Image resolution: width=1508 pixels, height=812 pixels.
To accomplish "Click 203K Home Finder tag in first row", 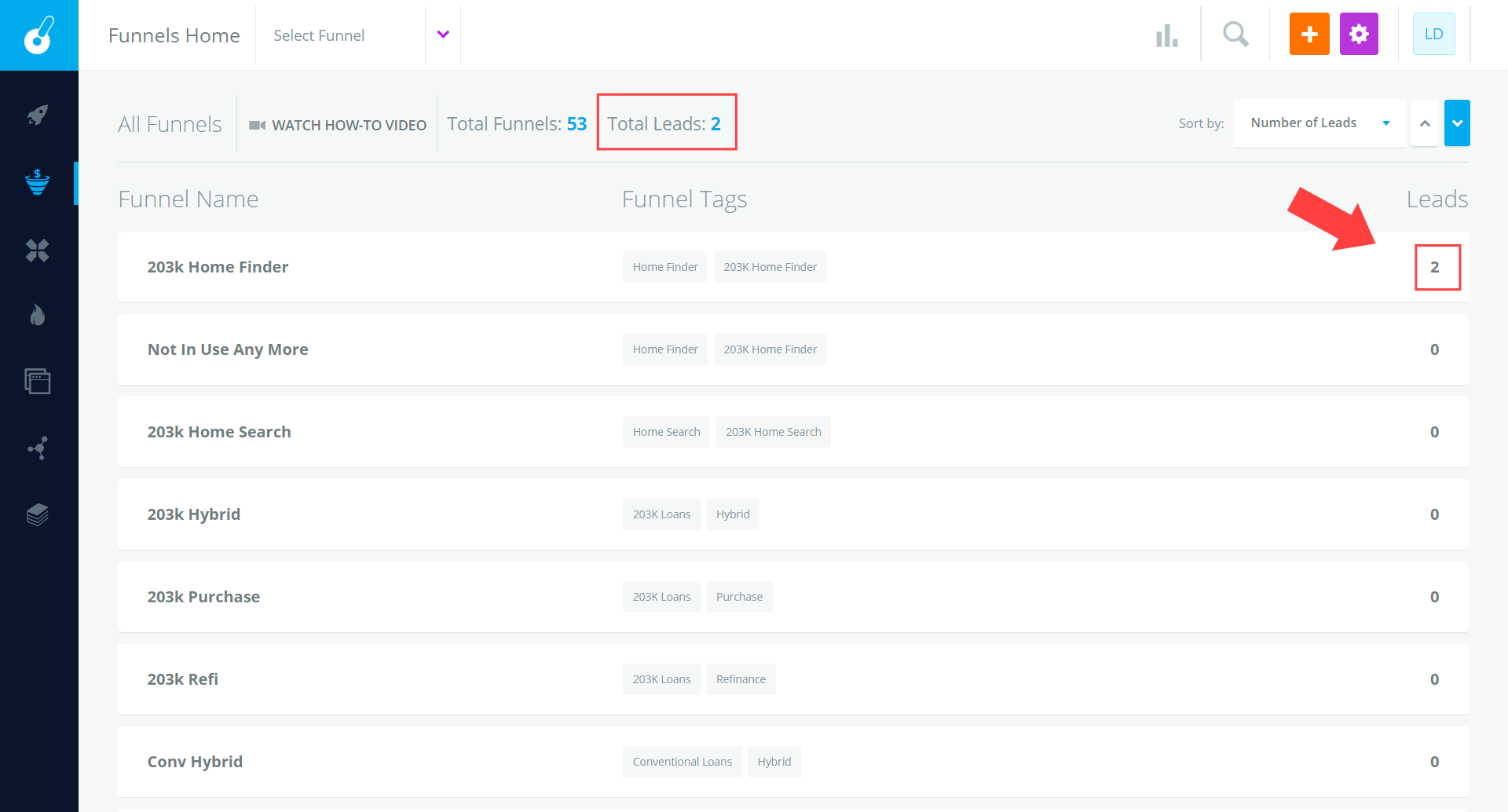I will [770, 267].
